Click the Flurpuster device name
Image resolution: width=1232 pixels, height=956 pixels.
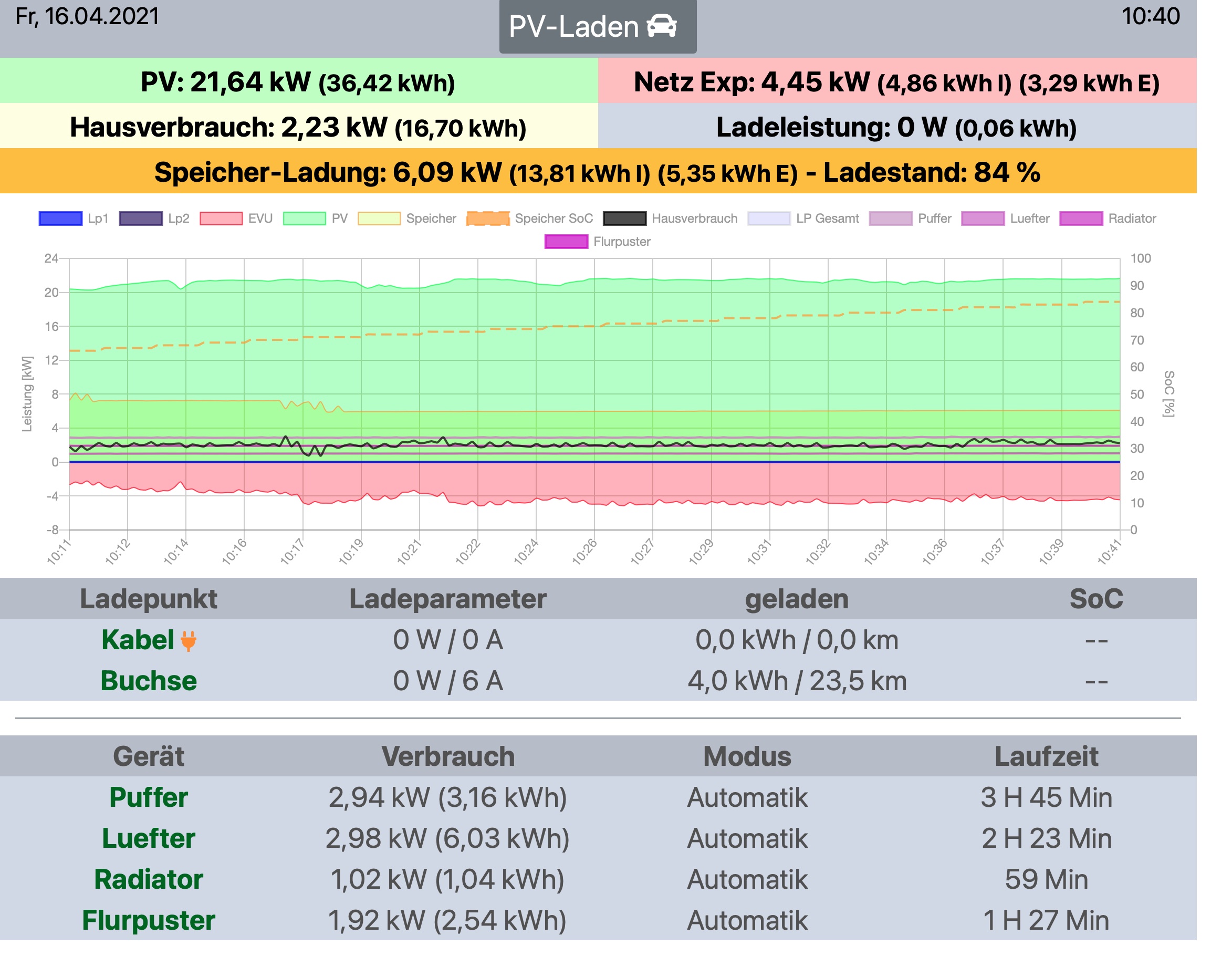click(149, 920)
